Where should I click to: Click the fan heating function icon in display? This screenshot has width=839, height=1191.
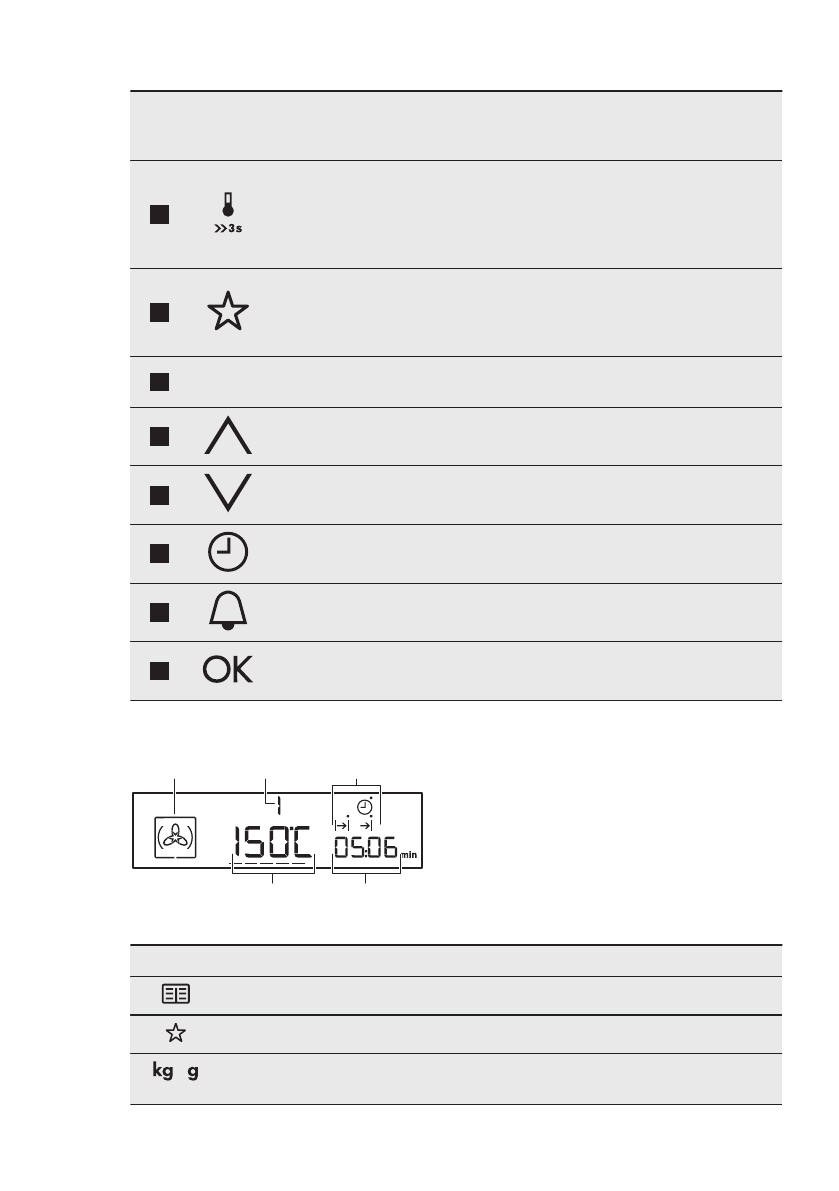coord(175,838)
